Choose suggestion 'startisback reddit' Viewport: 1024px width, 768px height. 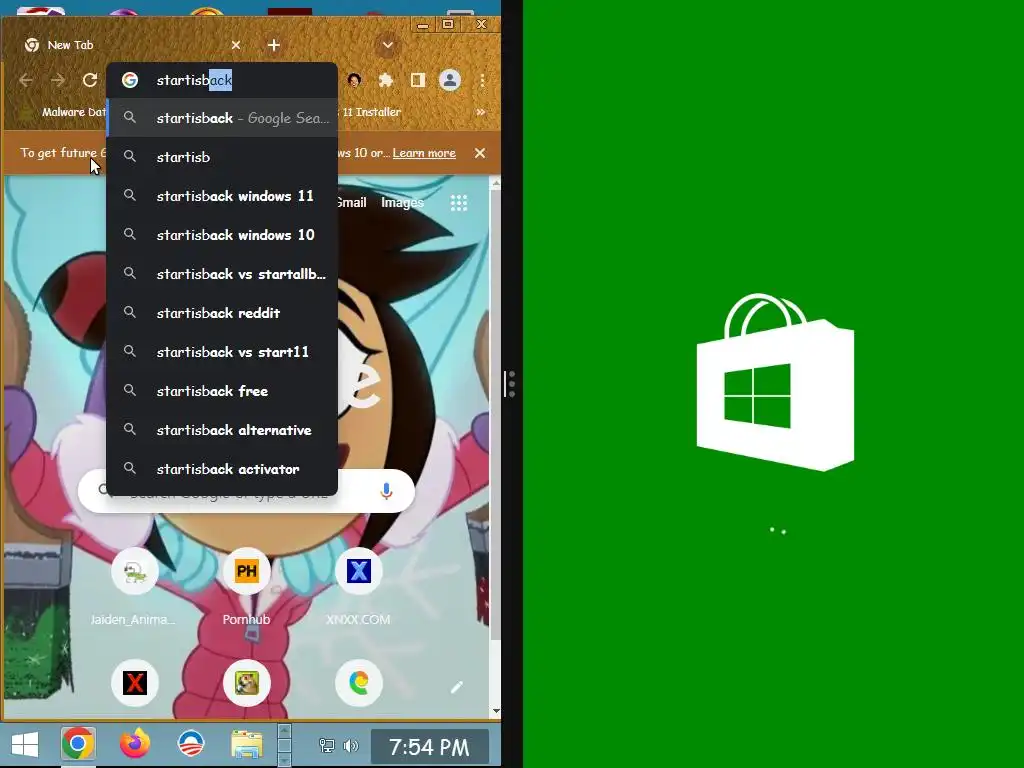point(222,313)
